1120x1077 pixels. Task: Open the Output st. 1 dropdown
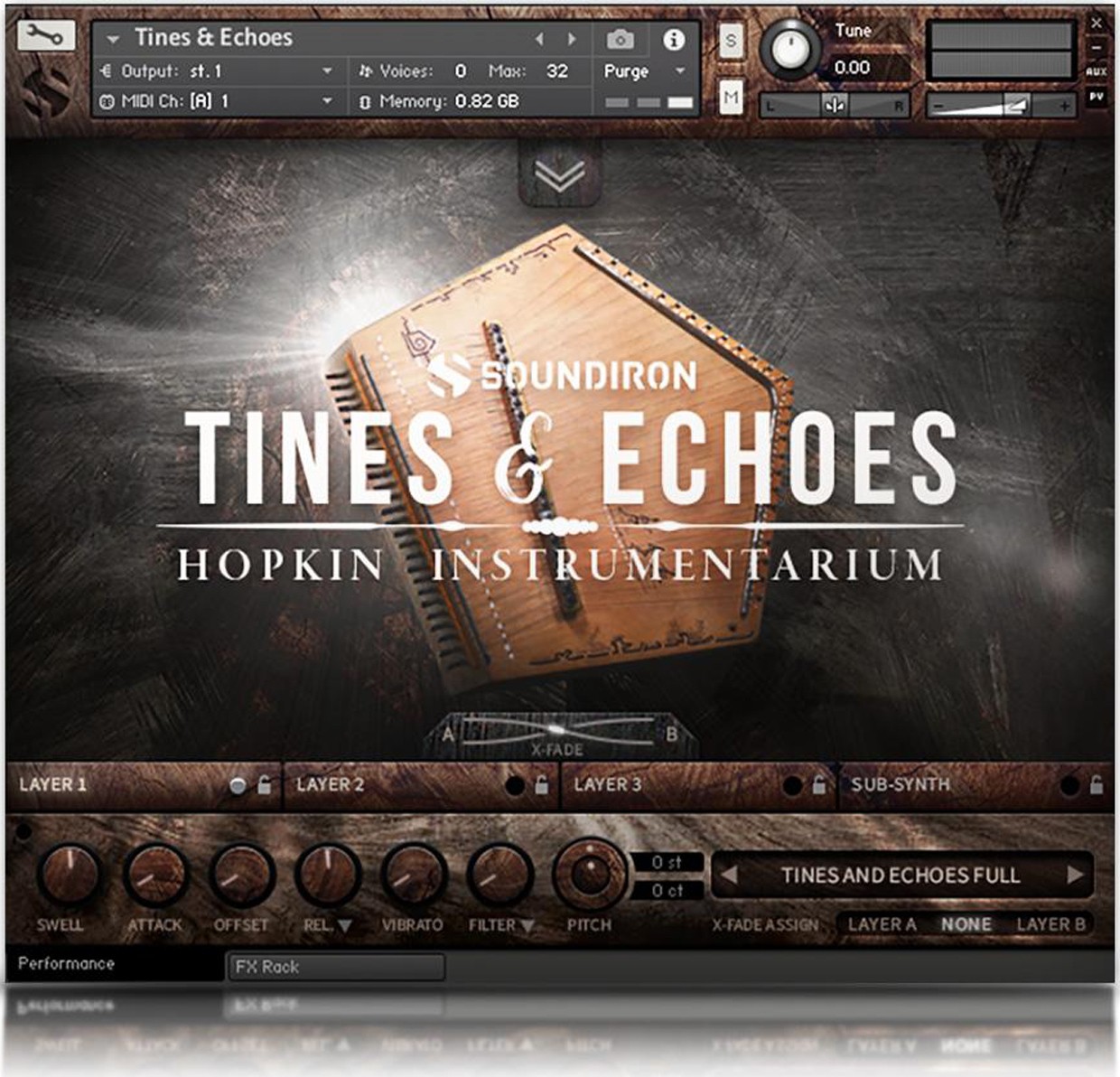coord(327,70)
